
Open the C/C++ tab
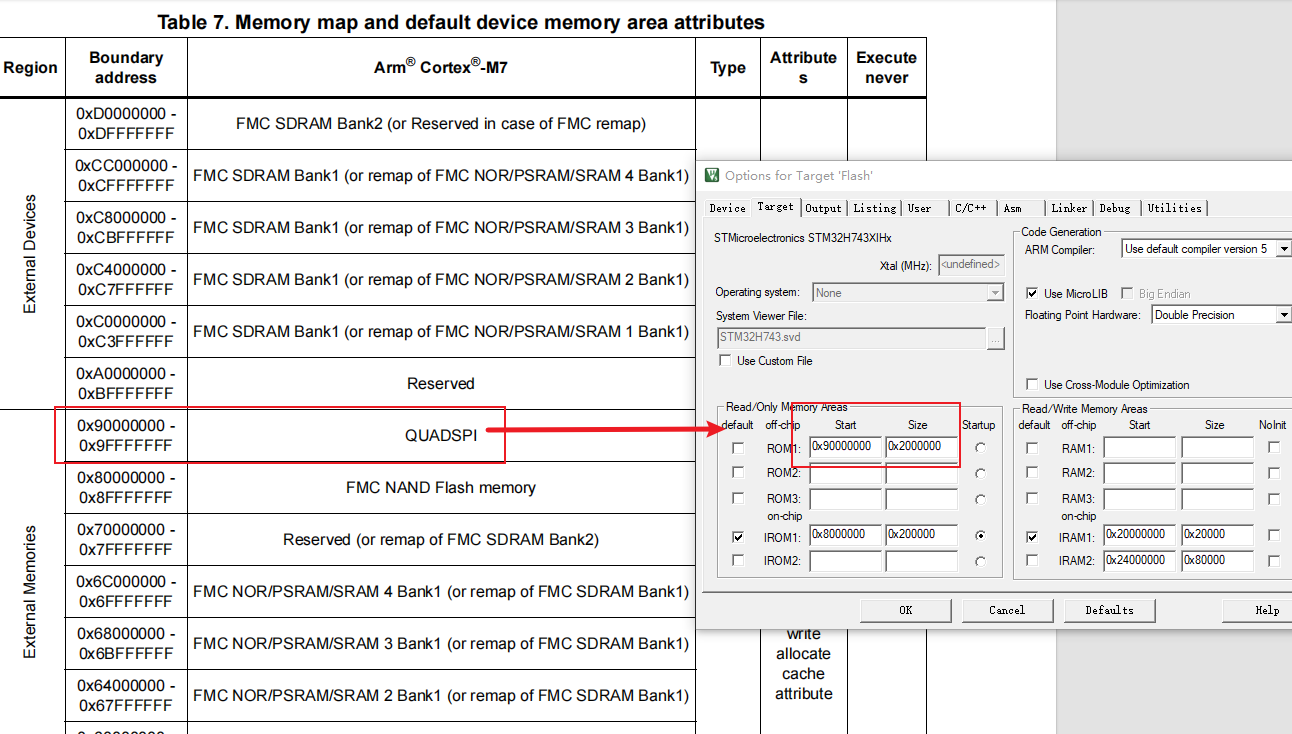point(970,208)
